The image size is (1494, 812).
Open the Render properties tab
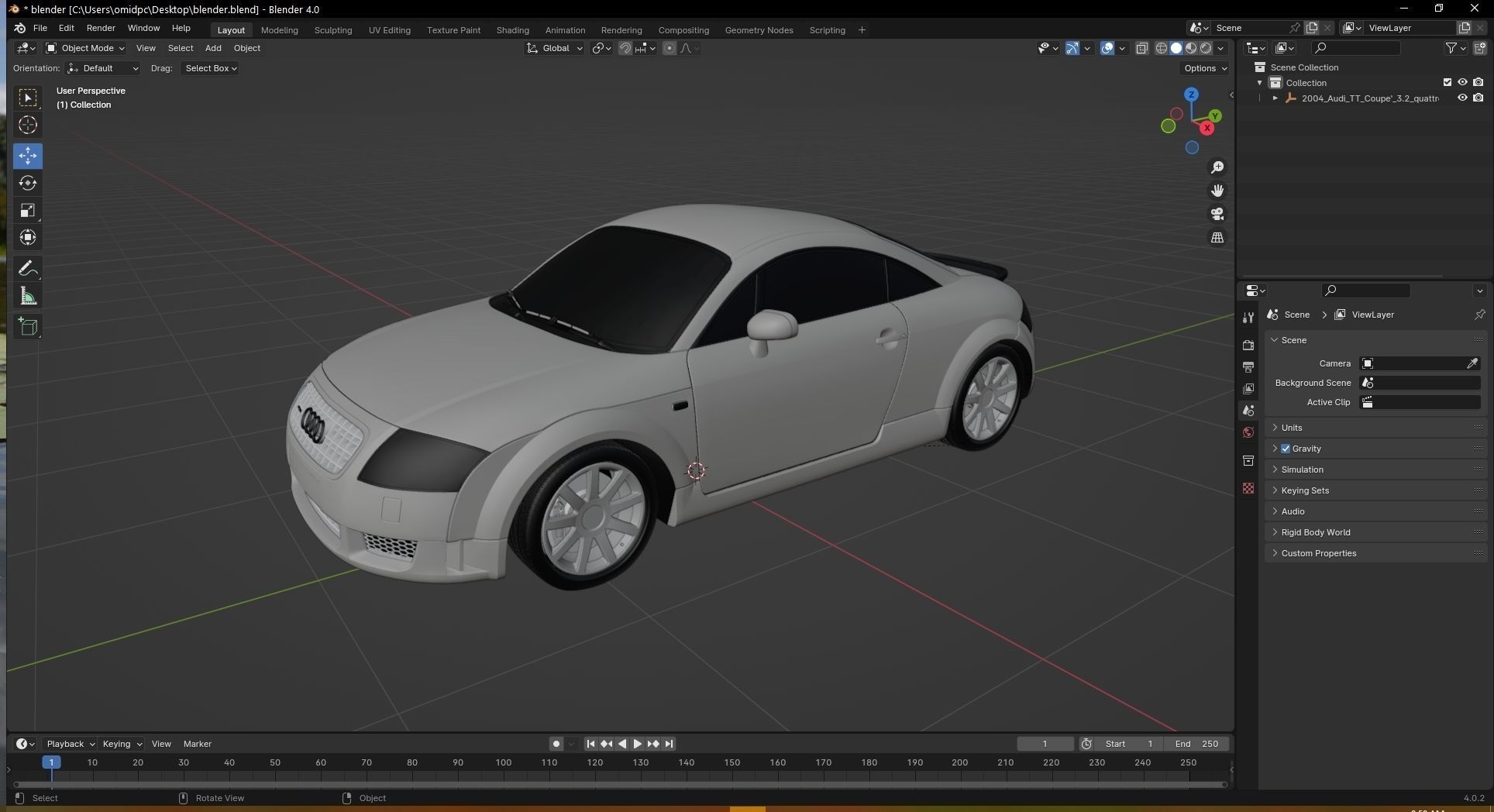click(x=1248, y=345)
